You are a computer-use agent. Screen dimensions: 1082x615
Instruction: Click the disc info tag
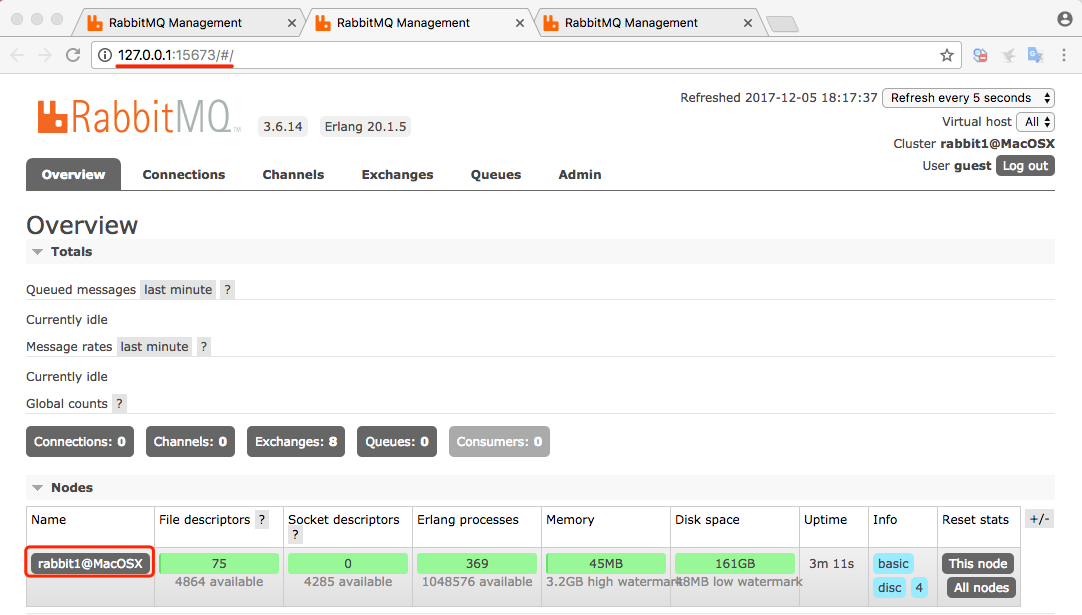tap(889, 587)
